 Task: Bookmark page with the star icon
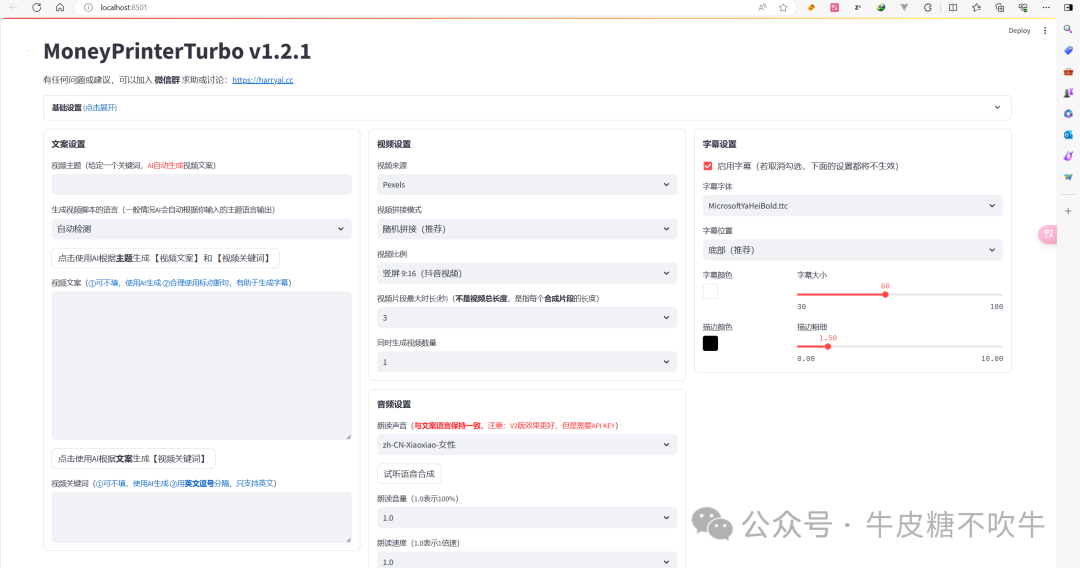pyautogui.click(x=783, y=8)
